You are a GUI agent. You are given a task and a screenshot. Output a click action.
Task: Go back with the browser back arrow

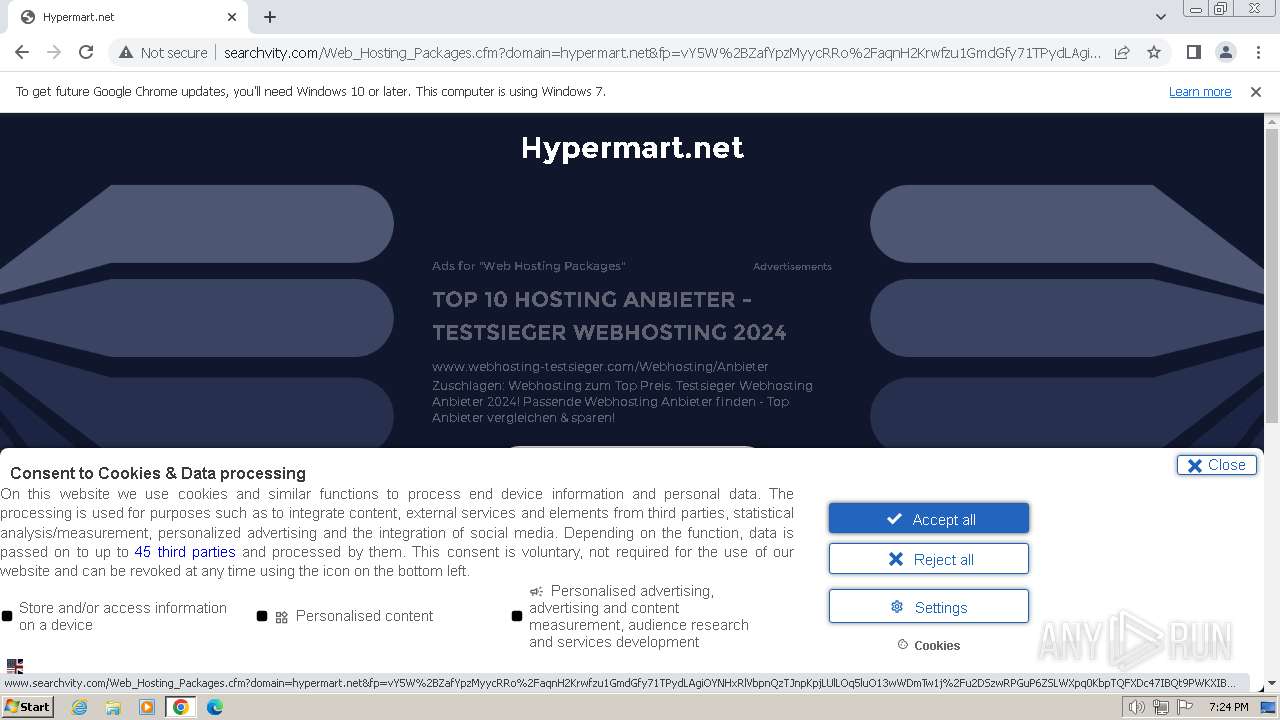(22, 52)
